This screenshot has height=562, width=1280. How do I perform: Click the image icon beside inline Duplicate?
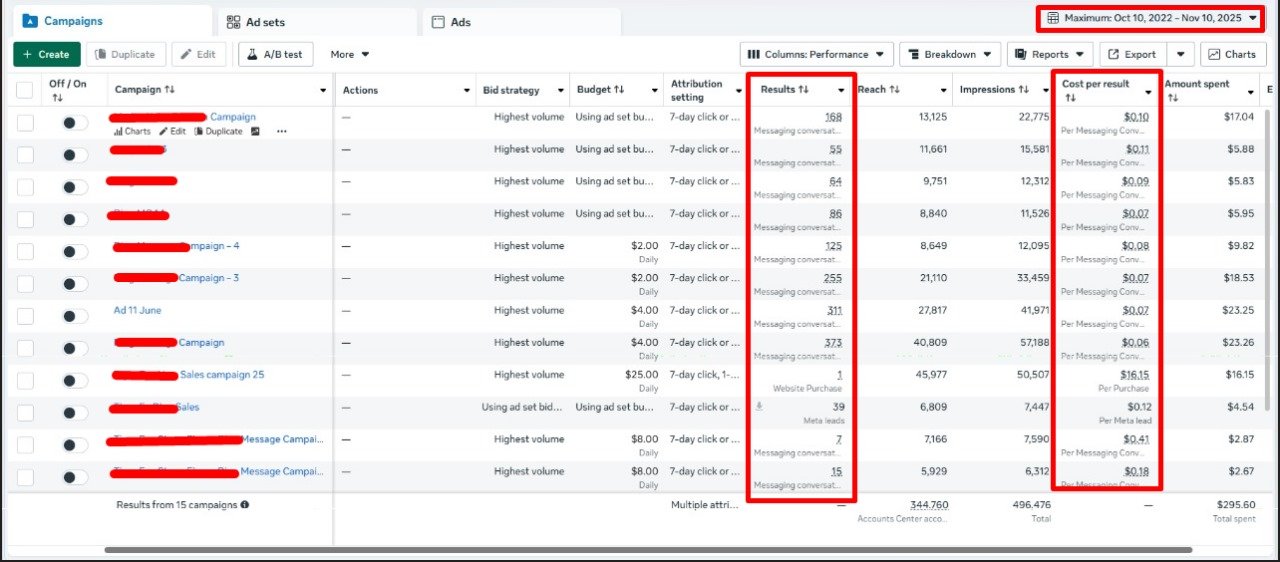[x=255, y=132]
